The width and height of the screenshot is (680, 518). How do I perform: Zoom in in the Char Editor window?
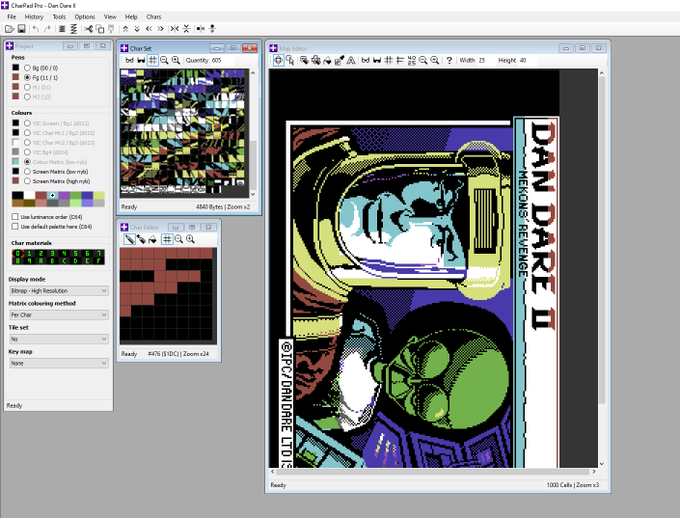(190, 239)
